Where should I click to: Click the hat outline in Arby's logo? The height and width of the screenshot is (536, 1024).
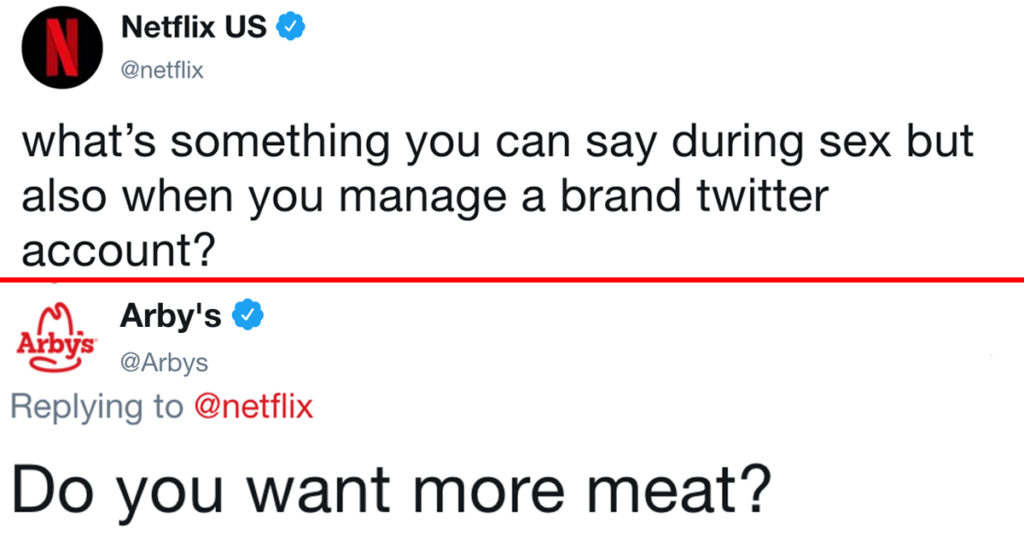(57, 320)
